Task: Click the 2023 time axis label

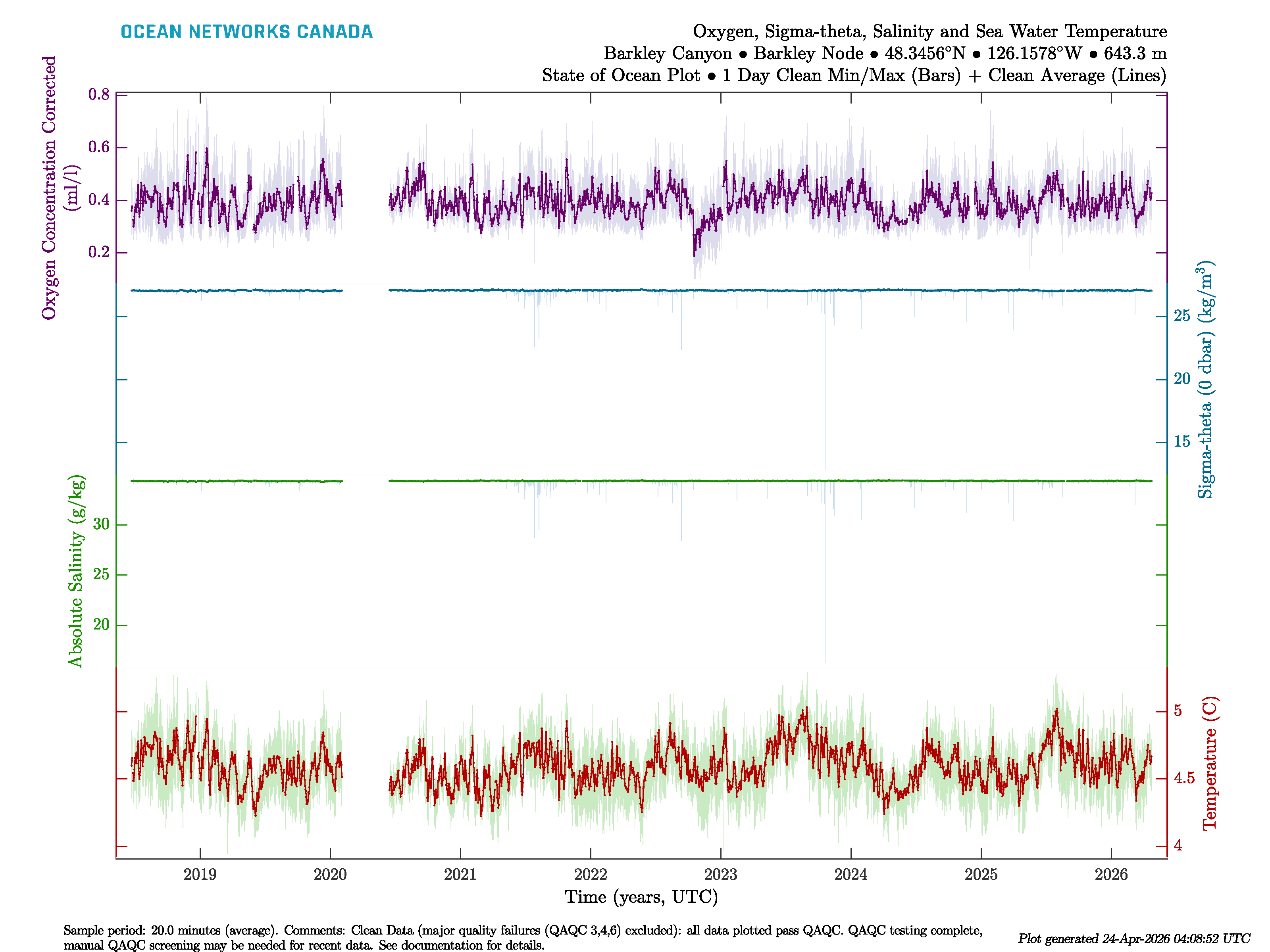Action: tap(721, 875)
